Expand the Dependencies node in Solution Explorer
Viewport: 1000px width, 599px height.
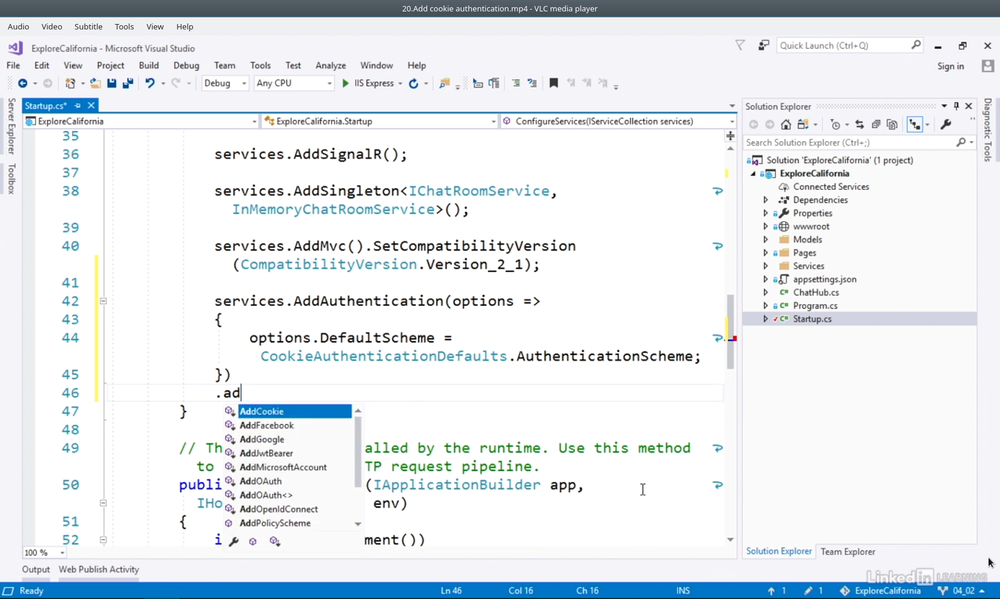(x=766, y=200)
